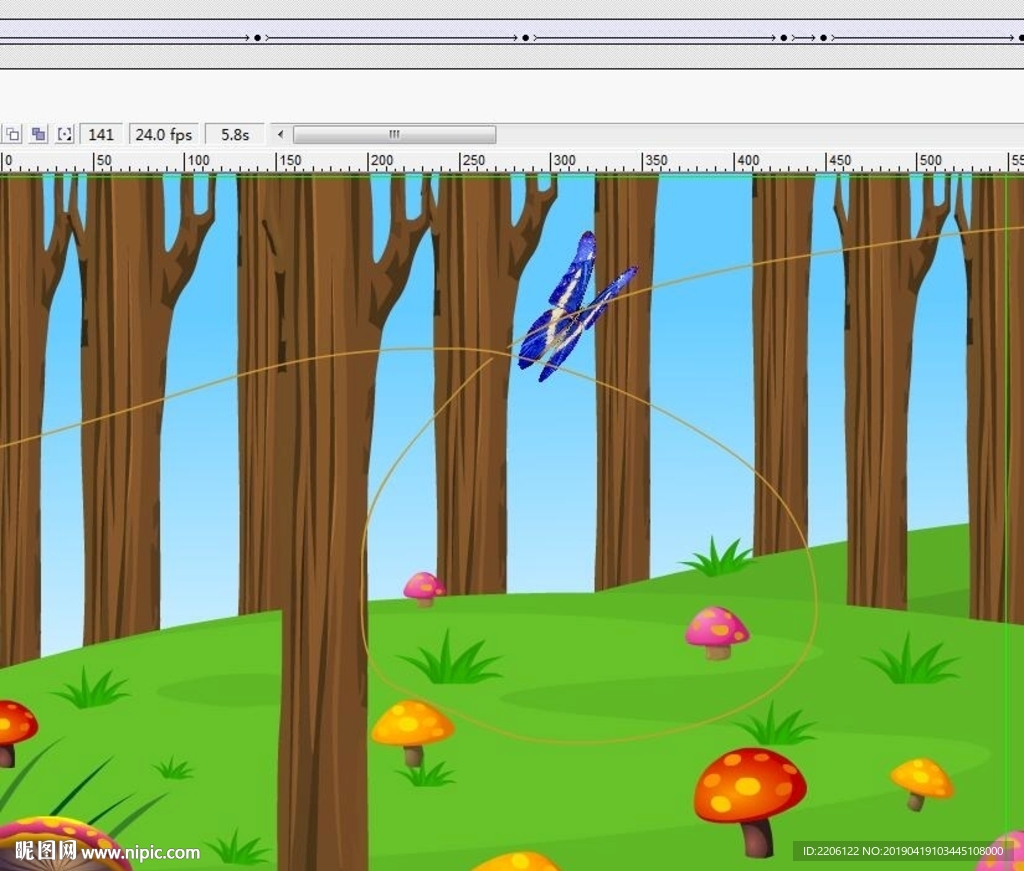Click the short tween span between paired keyframes
1024x871 pixels.
click(803, 37)
